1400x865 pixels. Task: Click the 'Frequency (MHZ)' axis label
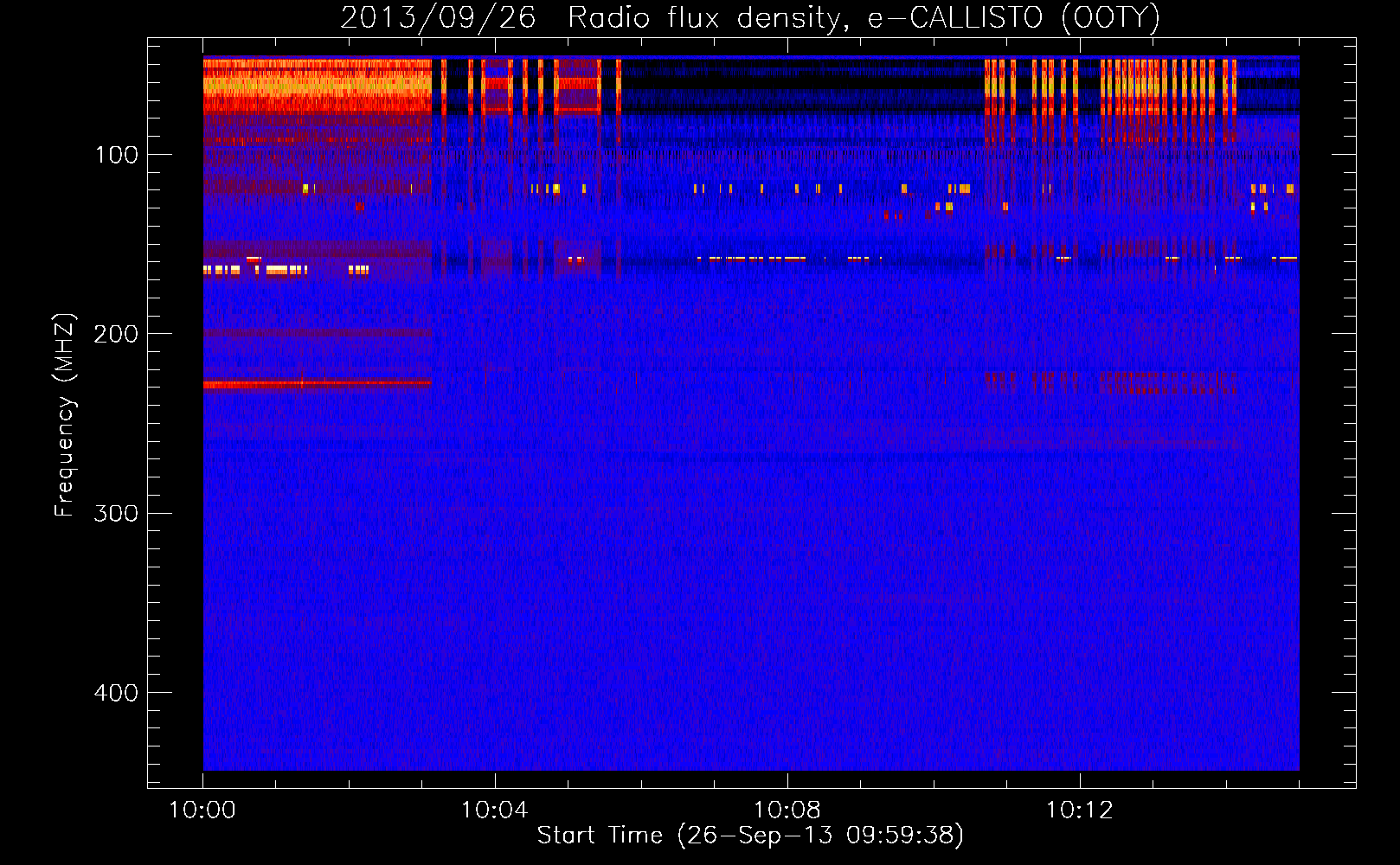click(x=65, y=415)
